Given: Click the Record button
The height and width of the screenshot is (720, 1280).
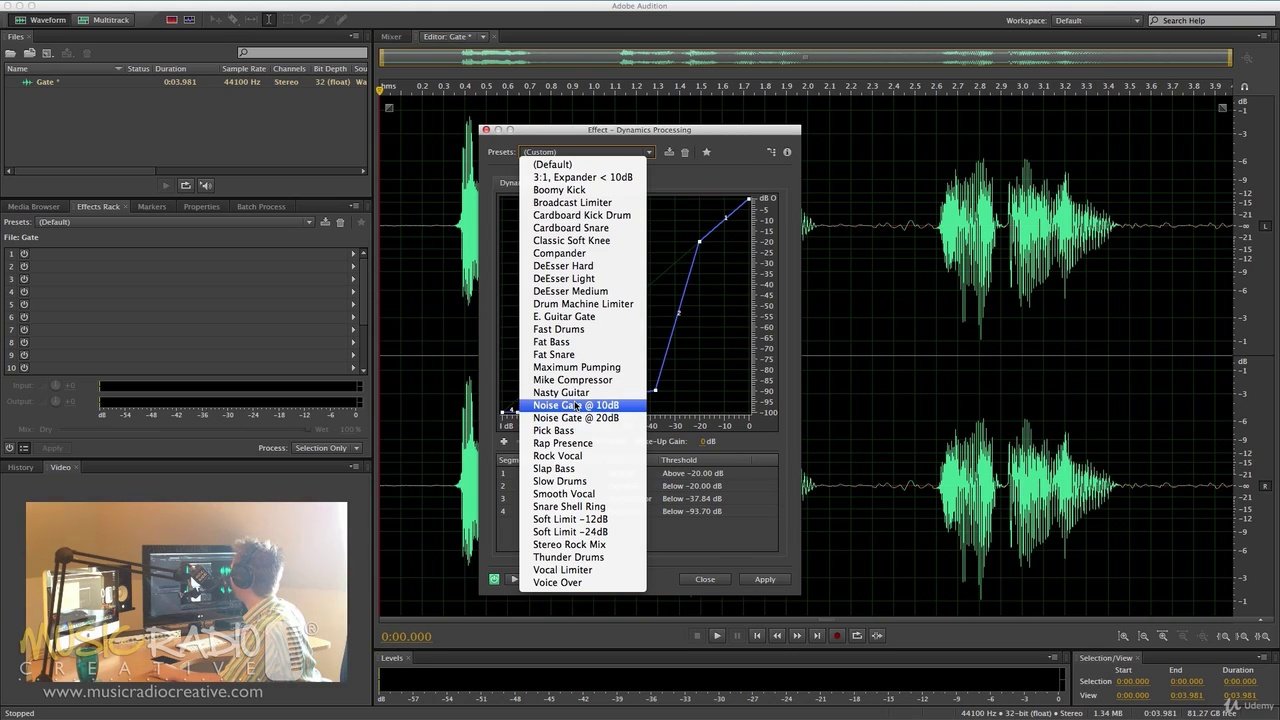Looking at the screenshot, I should pos(837,635).
